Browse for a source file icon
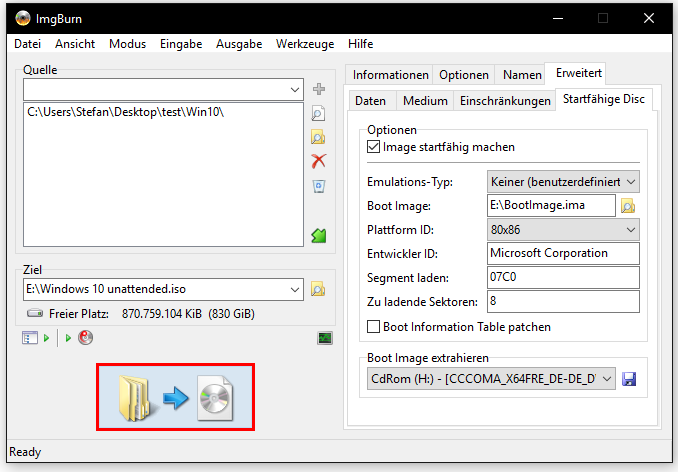The image size is (678, 472). point(318,113)
